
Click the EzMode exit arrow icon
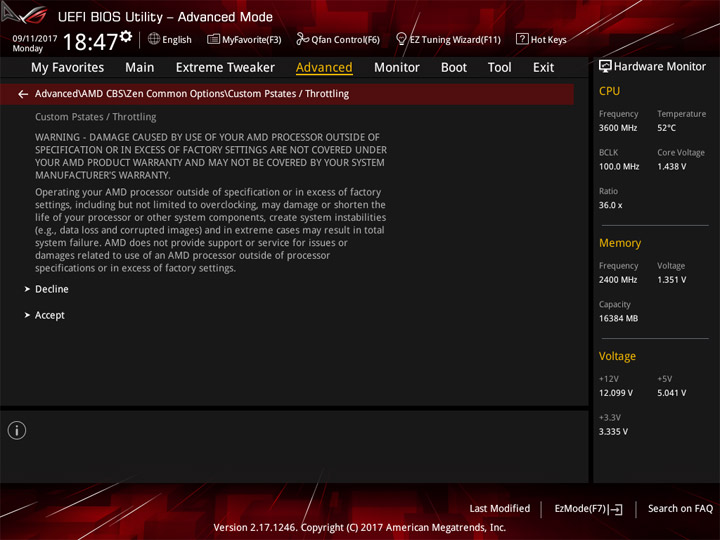click(616, 509)
